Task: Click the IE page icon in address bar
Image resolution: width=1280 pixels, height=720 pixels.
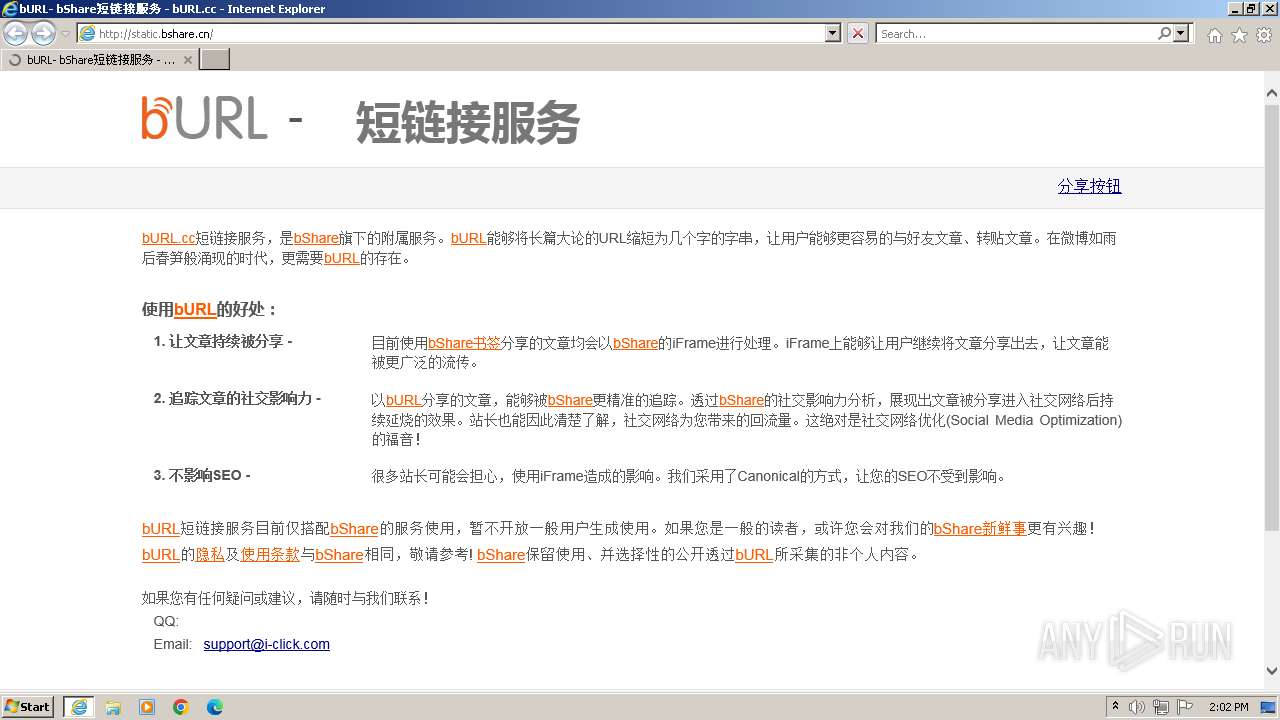Action: coord(88,34)
